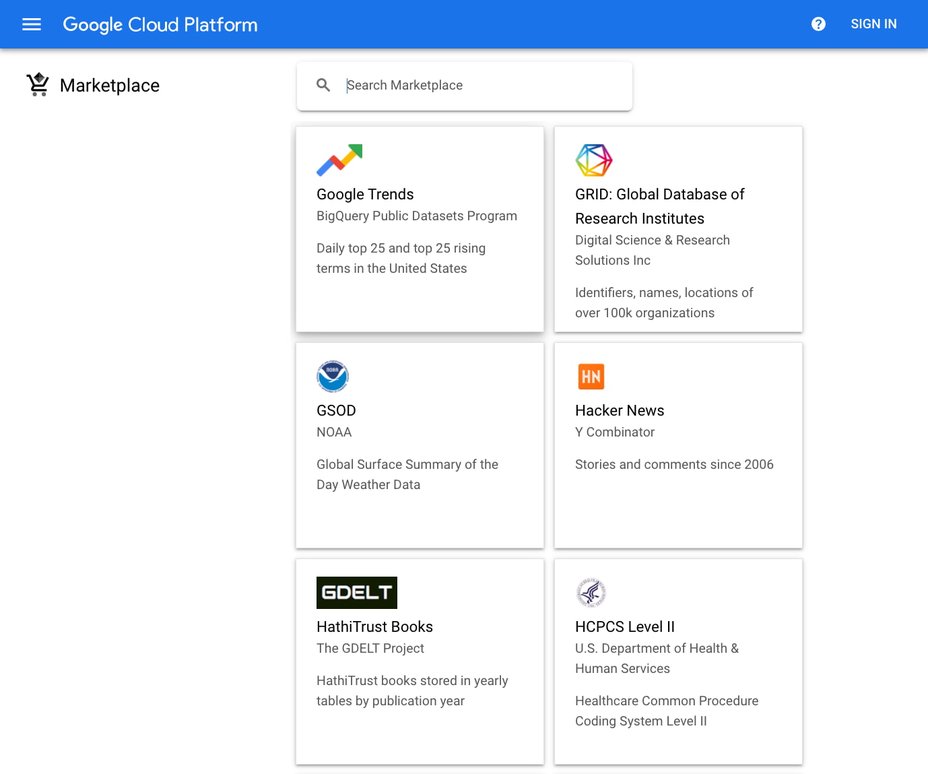Select the GDELT logo on HathiTrust Books card
Viewport: 928px width, 774px height.
[356, 591]
